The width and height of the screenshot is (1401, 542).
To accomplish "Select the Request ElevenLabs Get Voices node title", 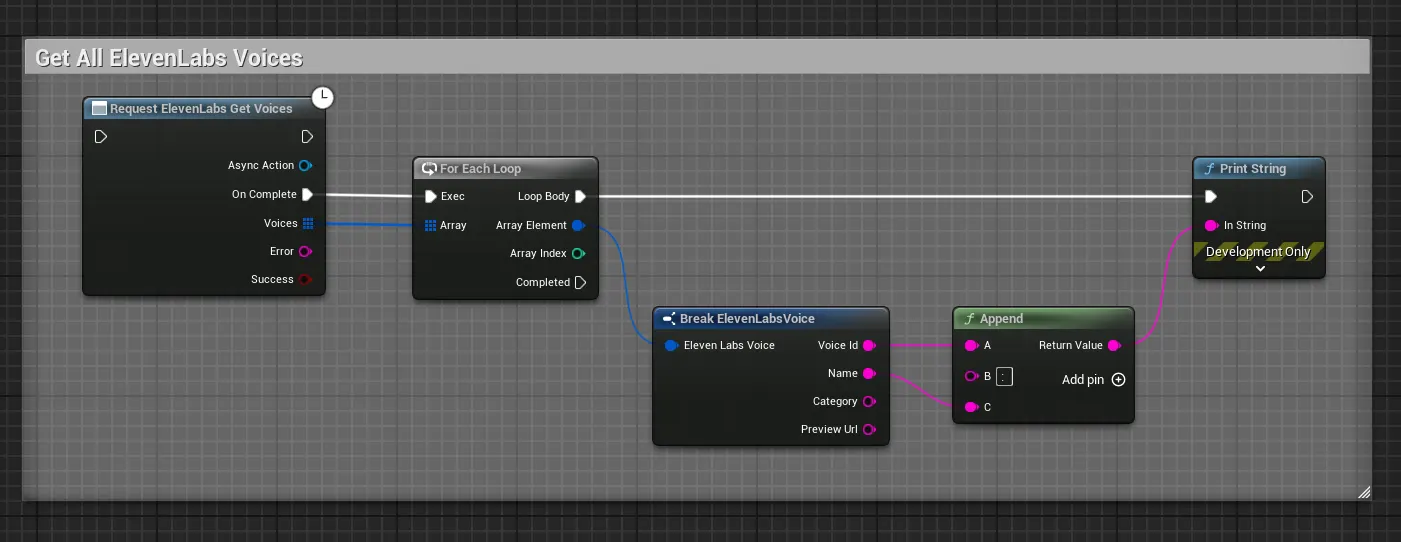I will (201, 108).
